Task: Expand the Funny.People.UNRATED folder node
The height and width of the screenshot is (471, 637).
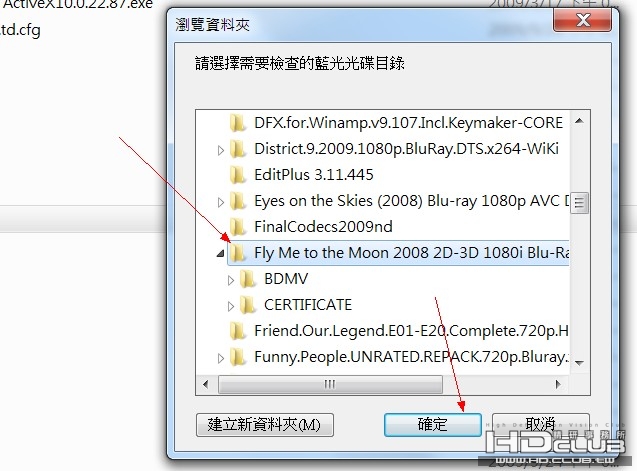Action: pyautogui.click(x=221, y=358)
